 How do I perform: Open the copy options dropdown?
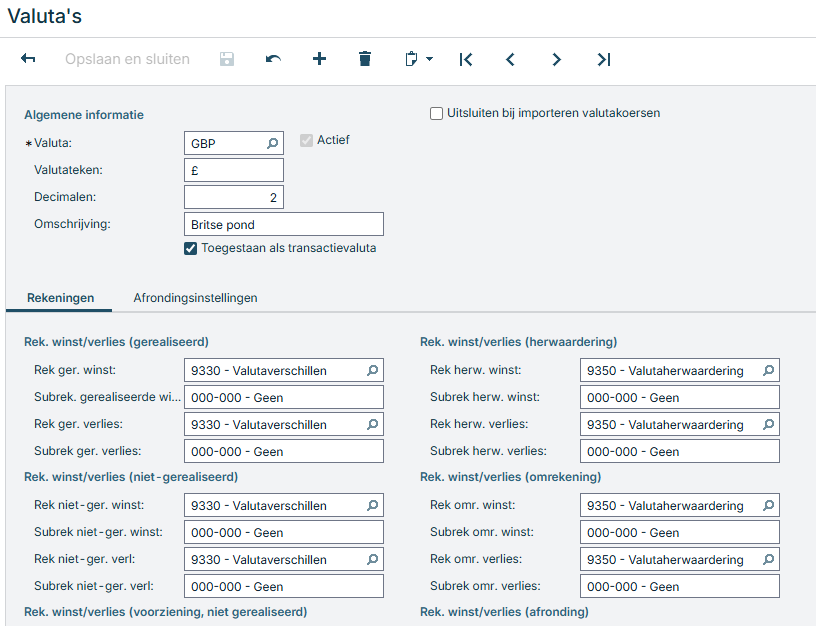click(x=430, y=59)
